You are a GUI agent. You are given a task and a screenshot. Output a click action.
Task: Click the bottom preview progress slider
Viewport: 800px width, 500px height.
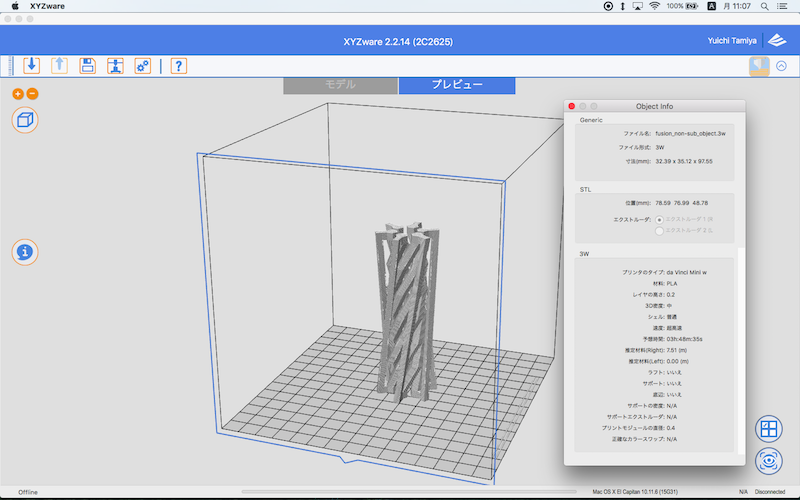click(409, 492)
